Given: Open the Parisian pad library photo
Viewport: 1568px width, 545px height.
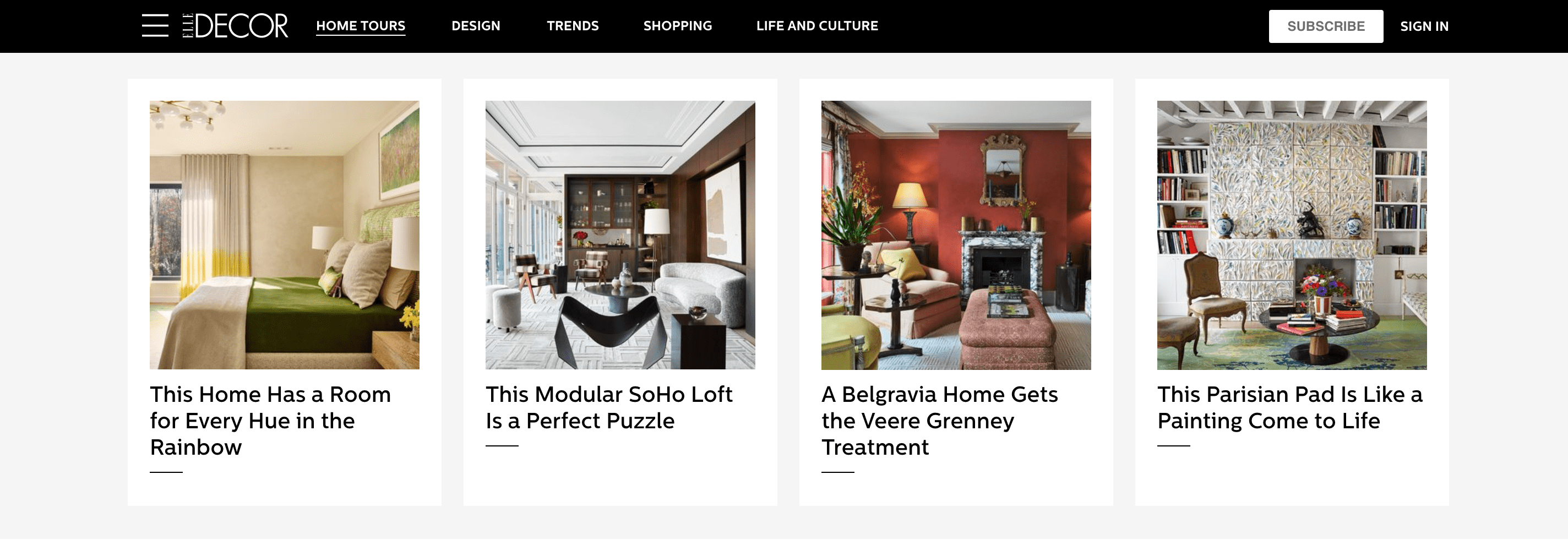Looking at the screenshot, I should coord(1292,235).
